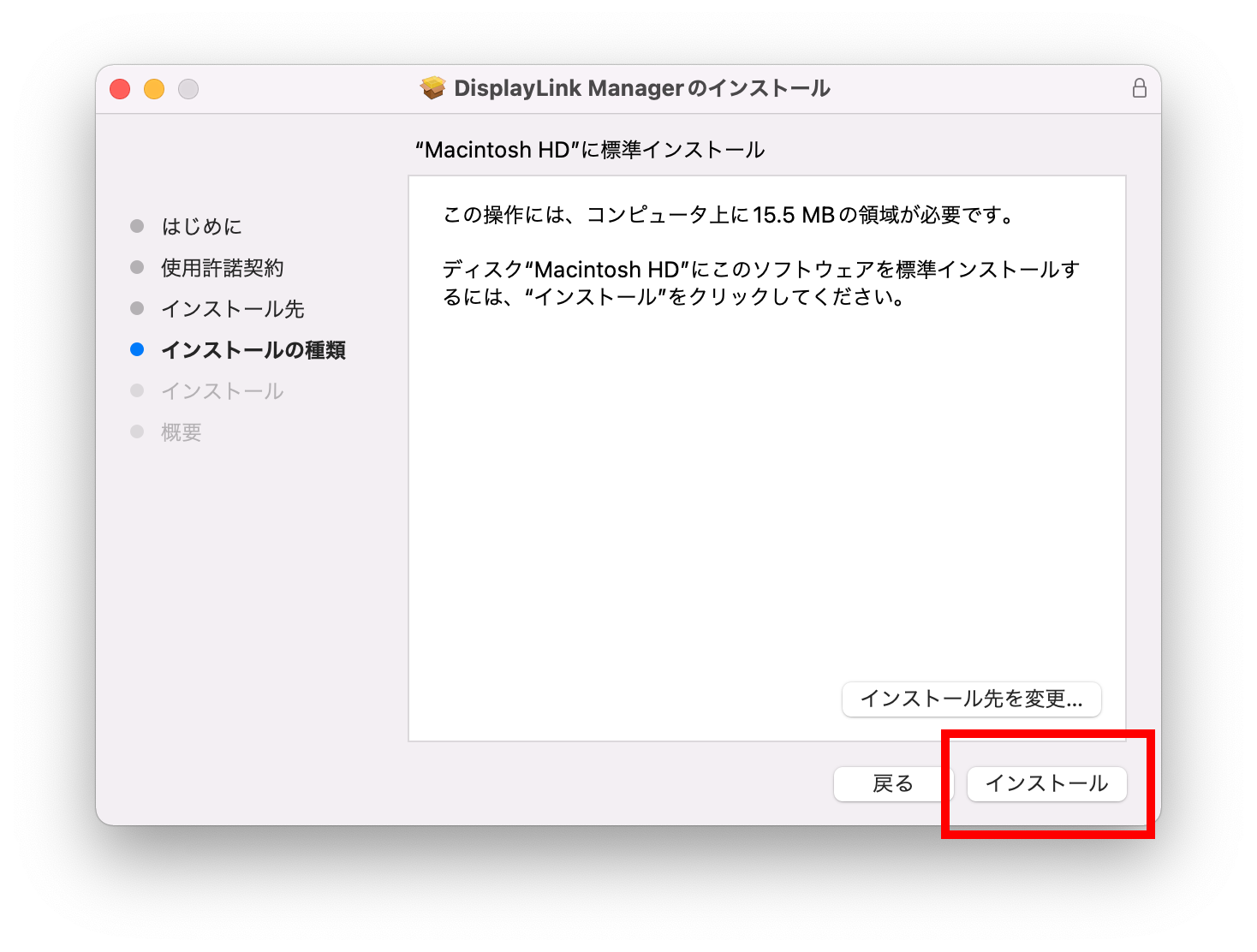Click the heading "Macintosh HD"に標準インストール

pos(590,150)
